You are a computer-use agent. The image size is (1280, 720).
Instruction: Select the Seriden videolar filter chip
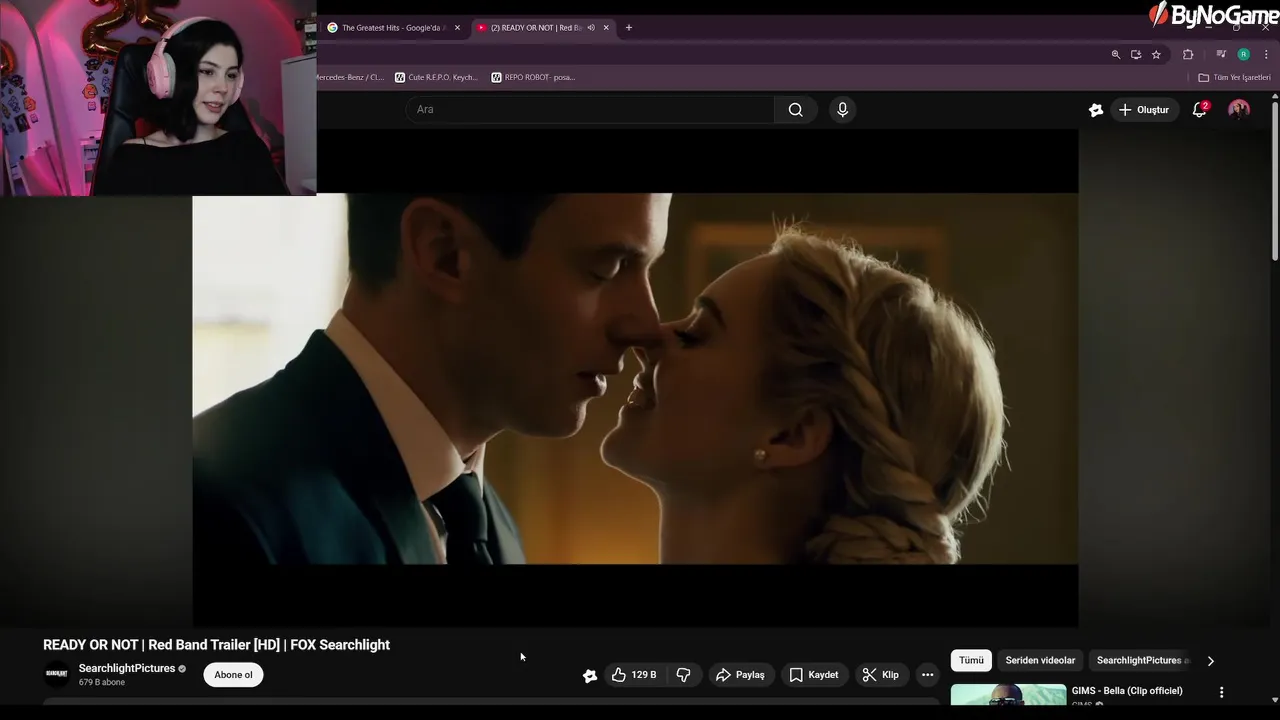click(1040, 661)
